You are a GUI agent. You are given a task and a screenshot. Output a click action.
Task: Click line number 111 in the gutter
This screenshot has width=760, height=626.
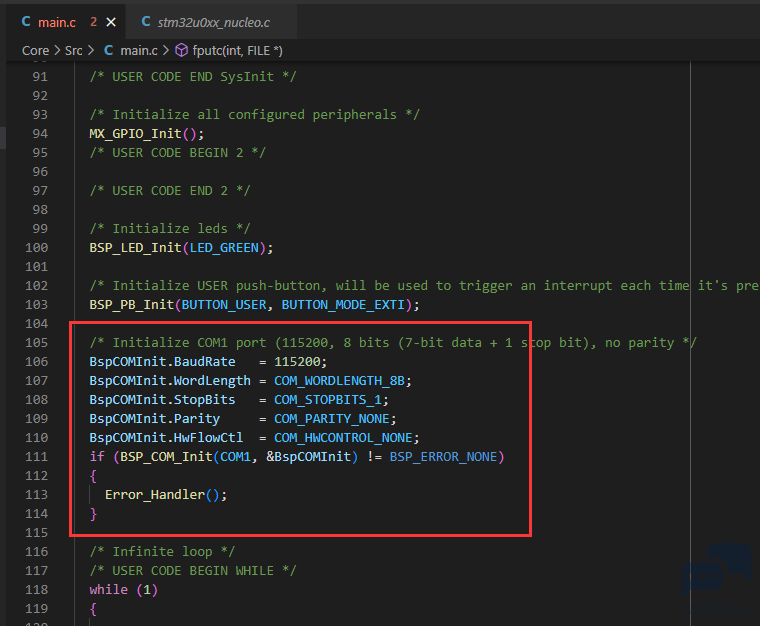(36, 457)
